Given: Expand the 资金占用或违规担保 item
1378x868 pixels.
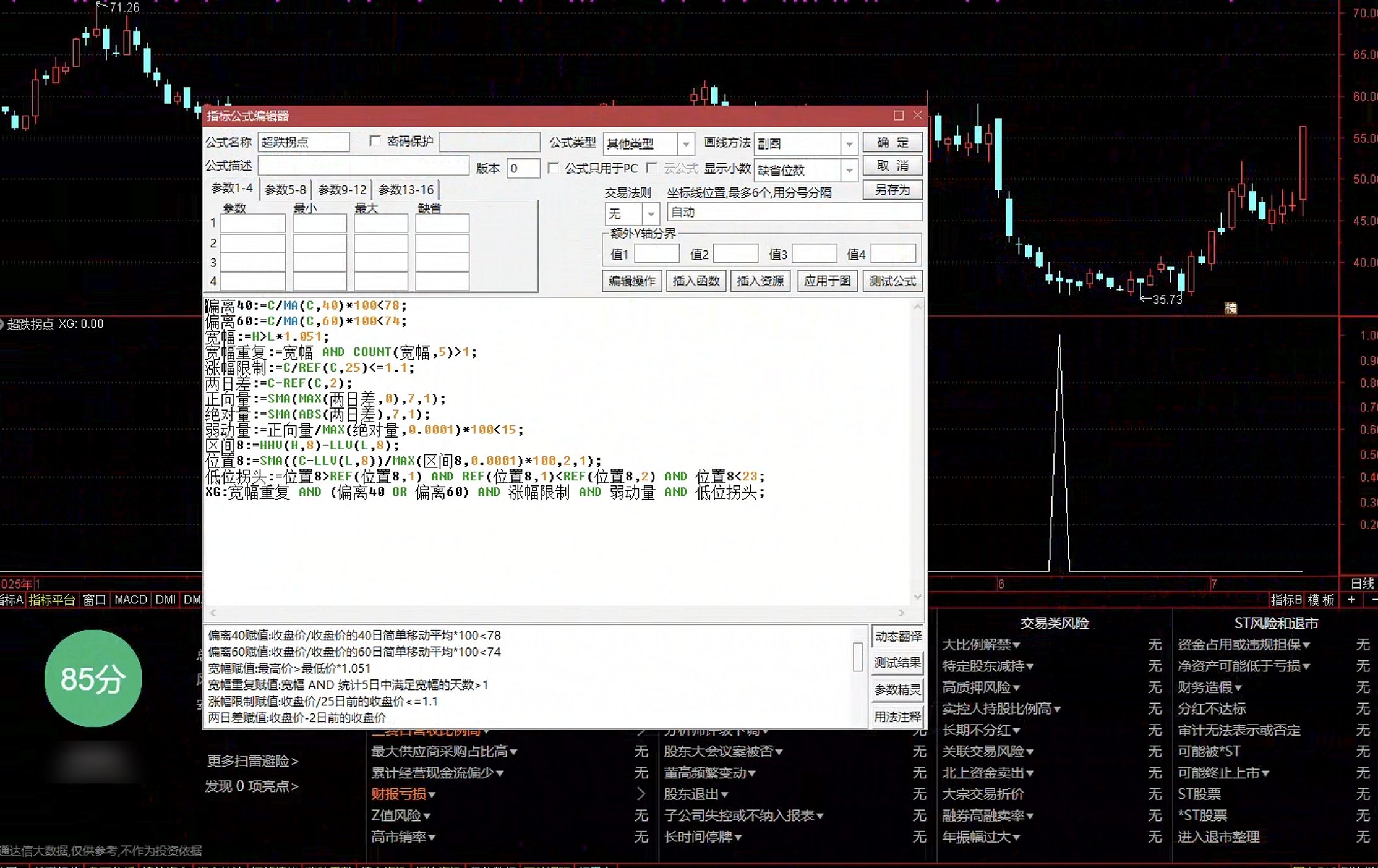Looking at the screenshot, I should click(1244, 645).
